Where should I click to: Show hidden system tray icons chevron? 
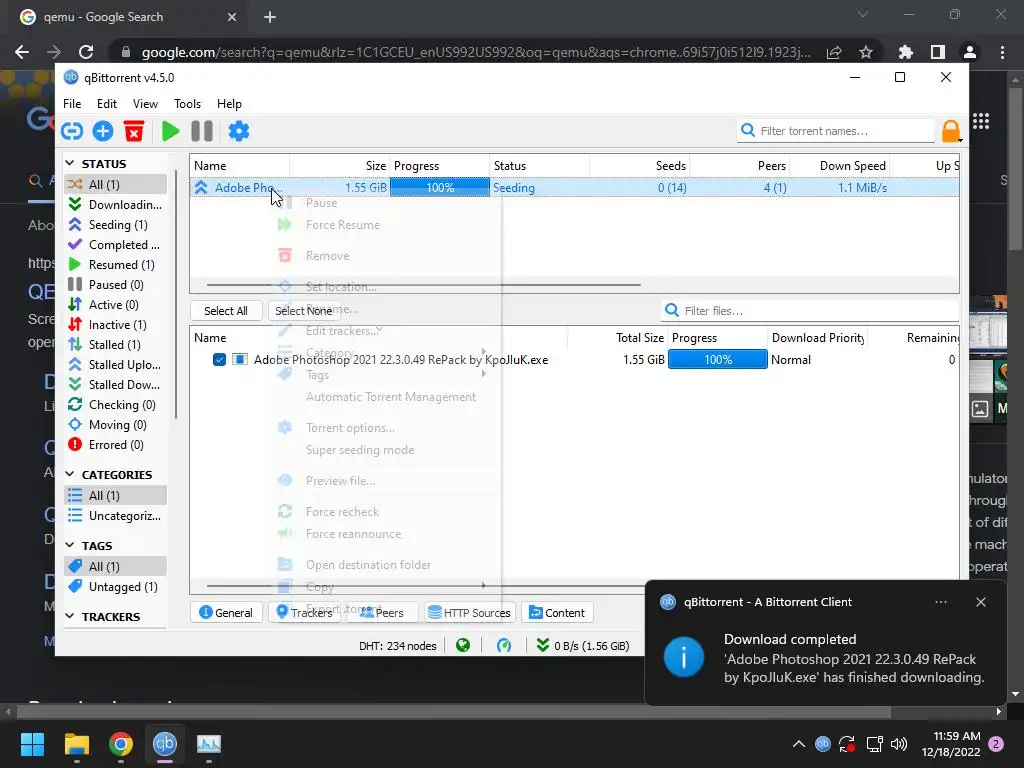click(x=799, y=744)
